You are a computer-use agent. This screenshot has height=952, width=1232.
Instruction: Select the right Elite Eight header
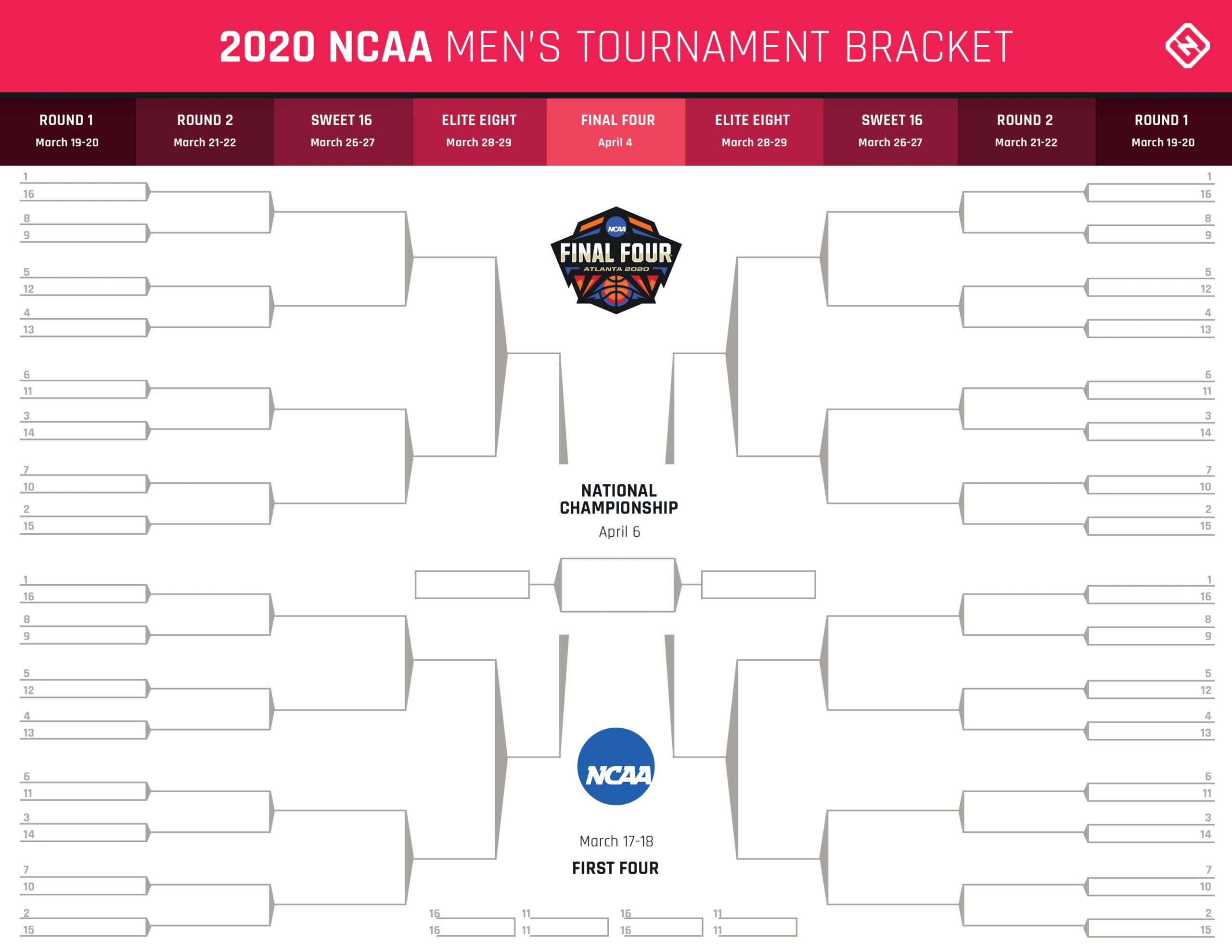[x=754, y=131]
